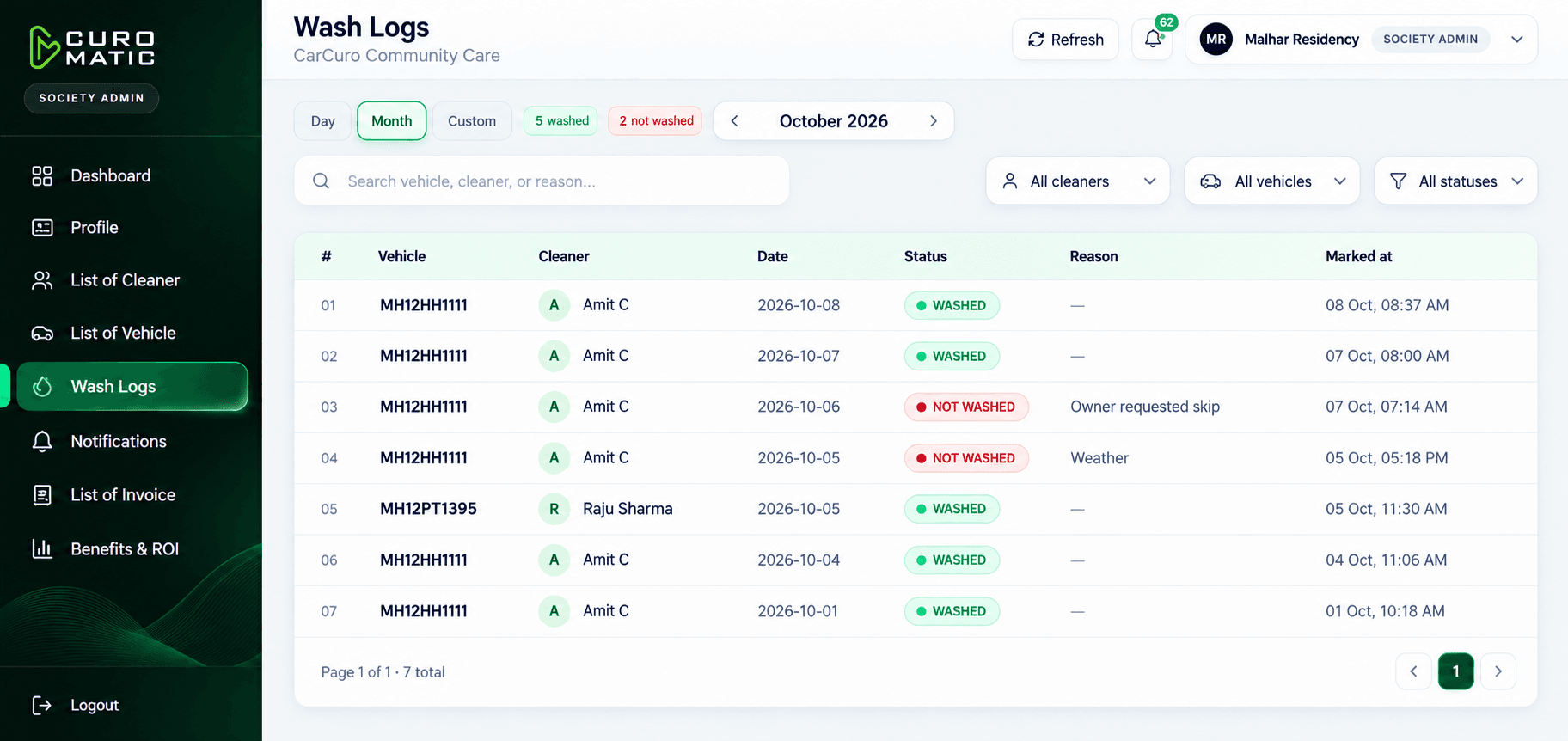This screenshot has height=741, width=1568.
Task: Switch to the Custom range tab
Action: pos(472,121)
